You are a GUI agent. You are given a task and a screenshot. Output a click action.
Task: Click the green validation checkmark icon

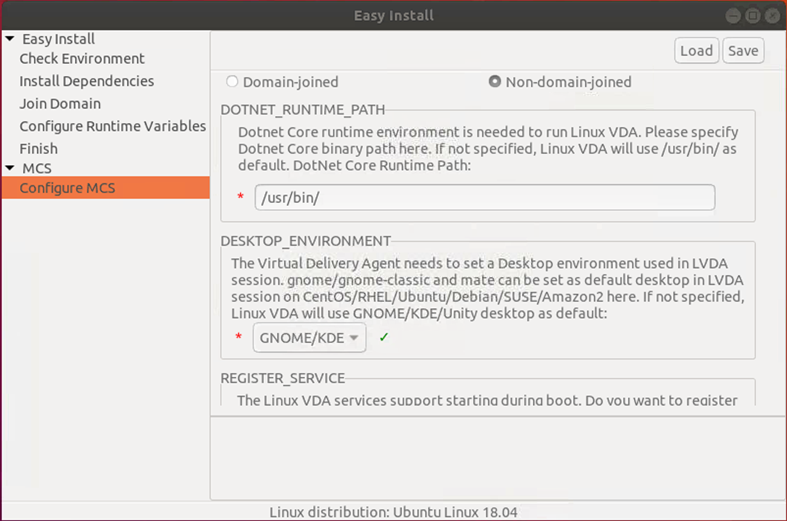[x=383, y=338]
